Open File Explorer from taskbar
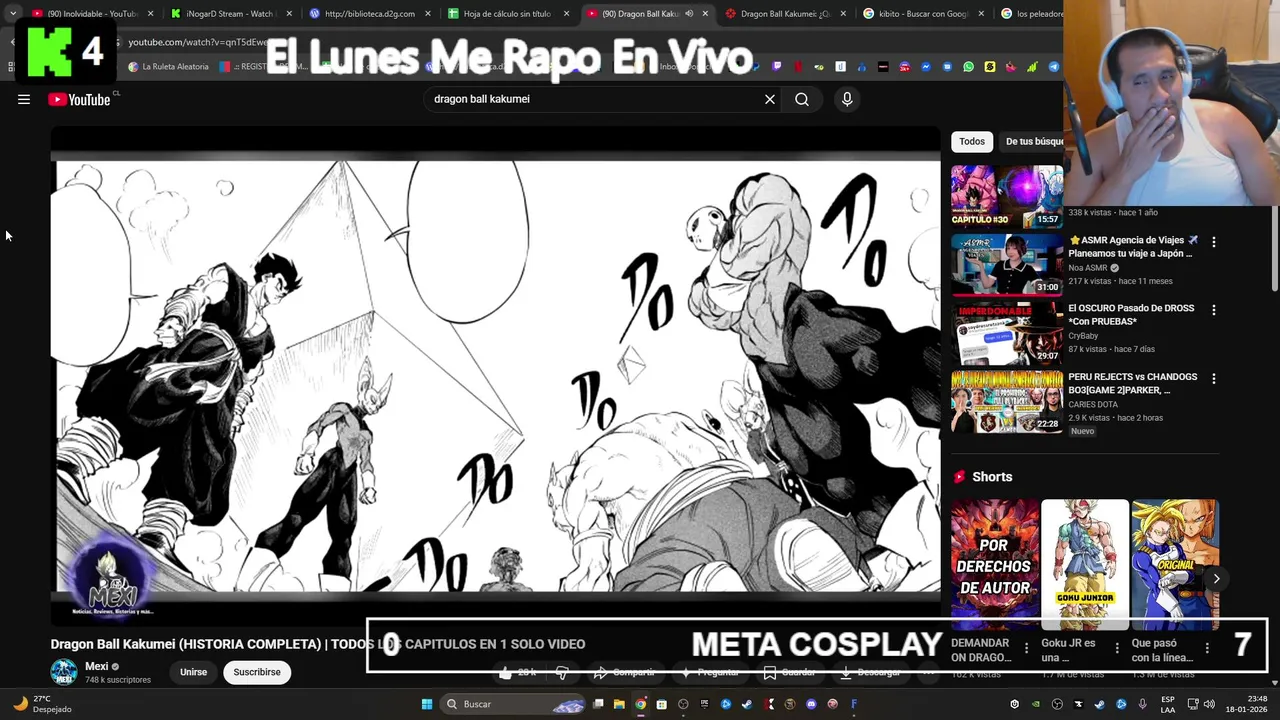Image resolution: width=1280 pixels, height=720 pixels. (x=619, y=704)
